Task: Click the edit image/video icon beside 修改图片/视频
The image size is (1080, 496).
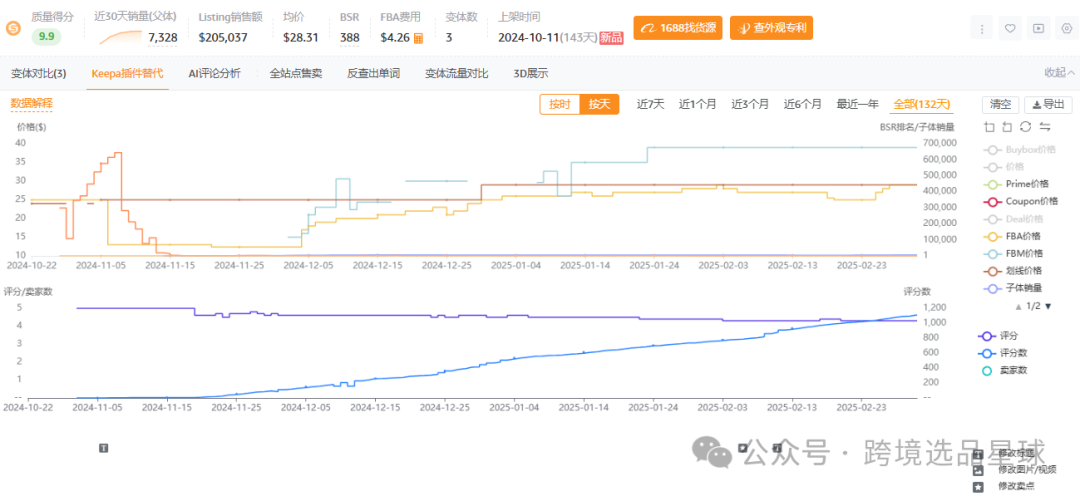Action: point(979,471)
